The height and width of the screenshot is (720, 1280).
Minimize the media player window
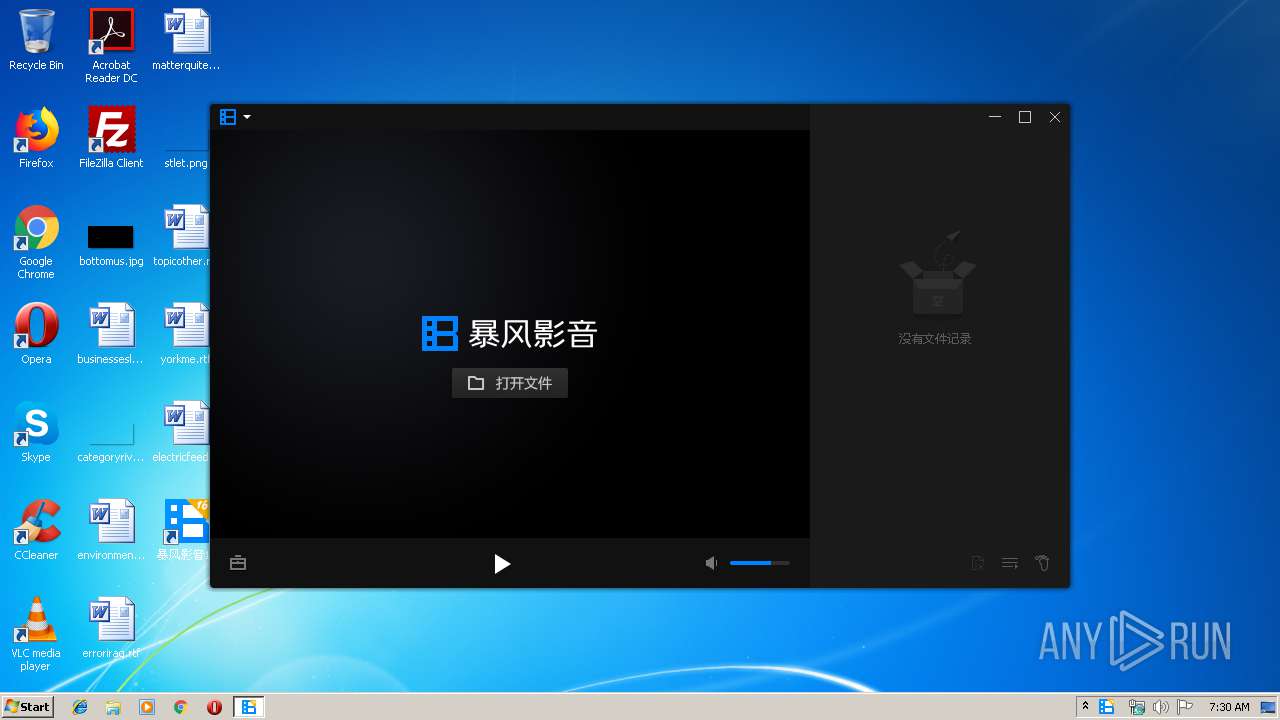[x=995, y=117]
